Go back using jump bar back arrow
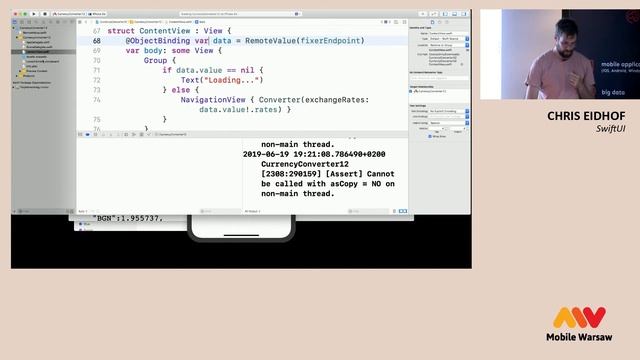The width and height of the screenshot is (640, 360). (86, 22)
